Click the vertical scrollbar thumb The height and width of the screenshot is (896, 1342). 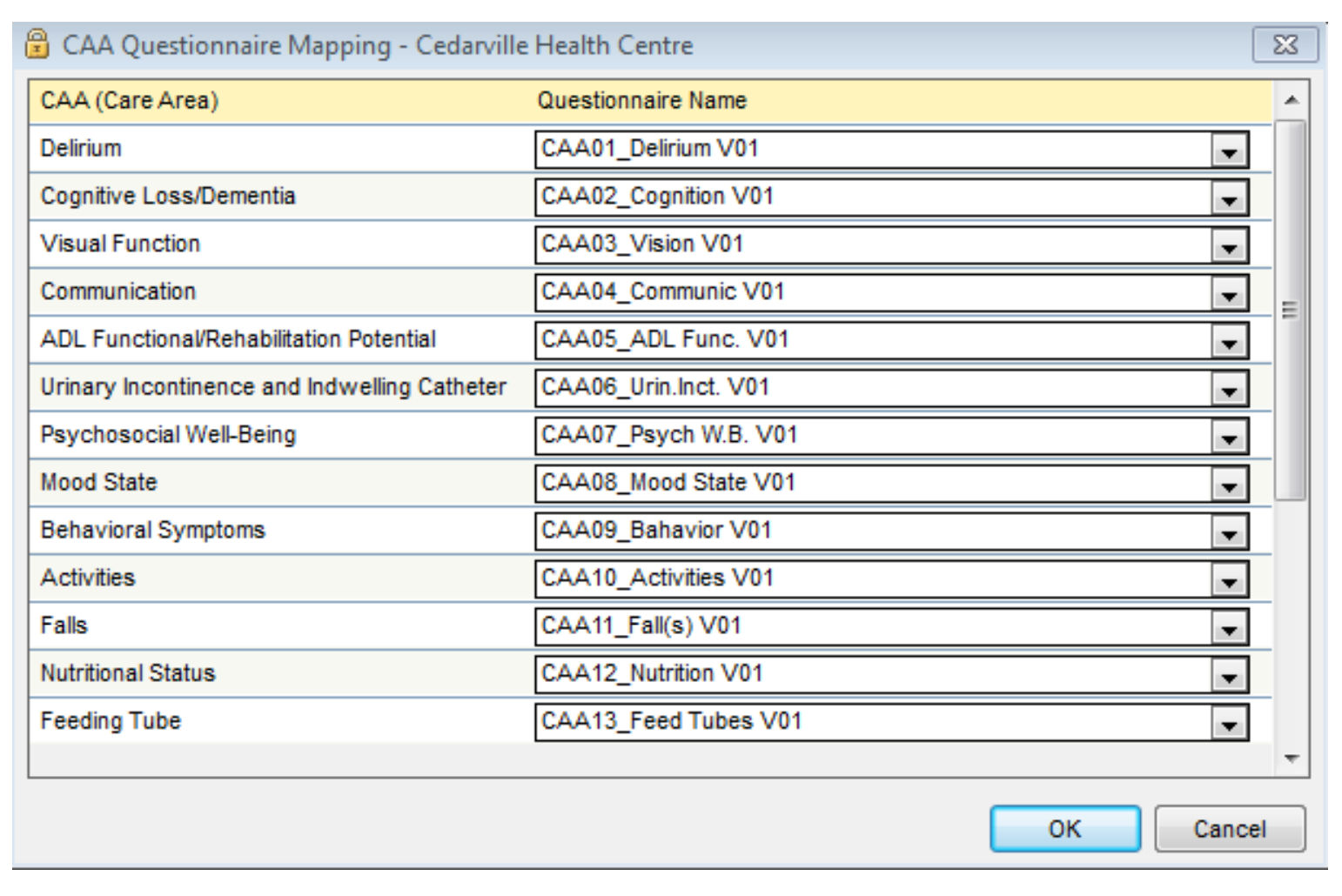coord(1291,309)
